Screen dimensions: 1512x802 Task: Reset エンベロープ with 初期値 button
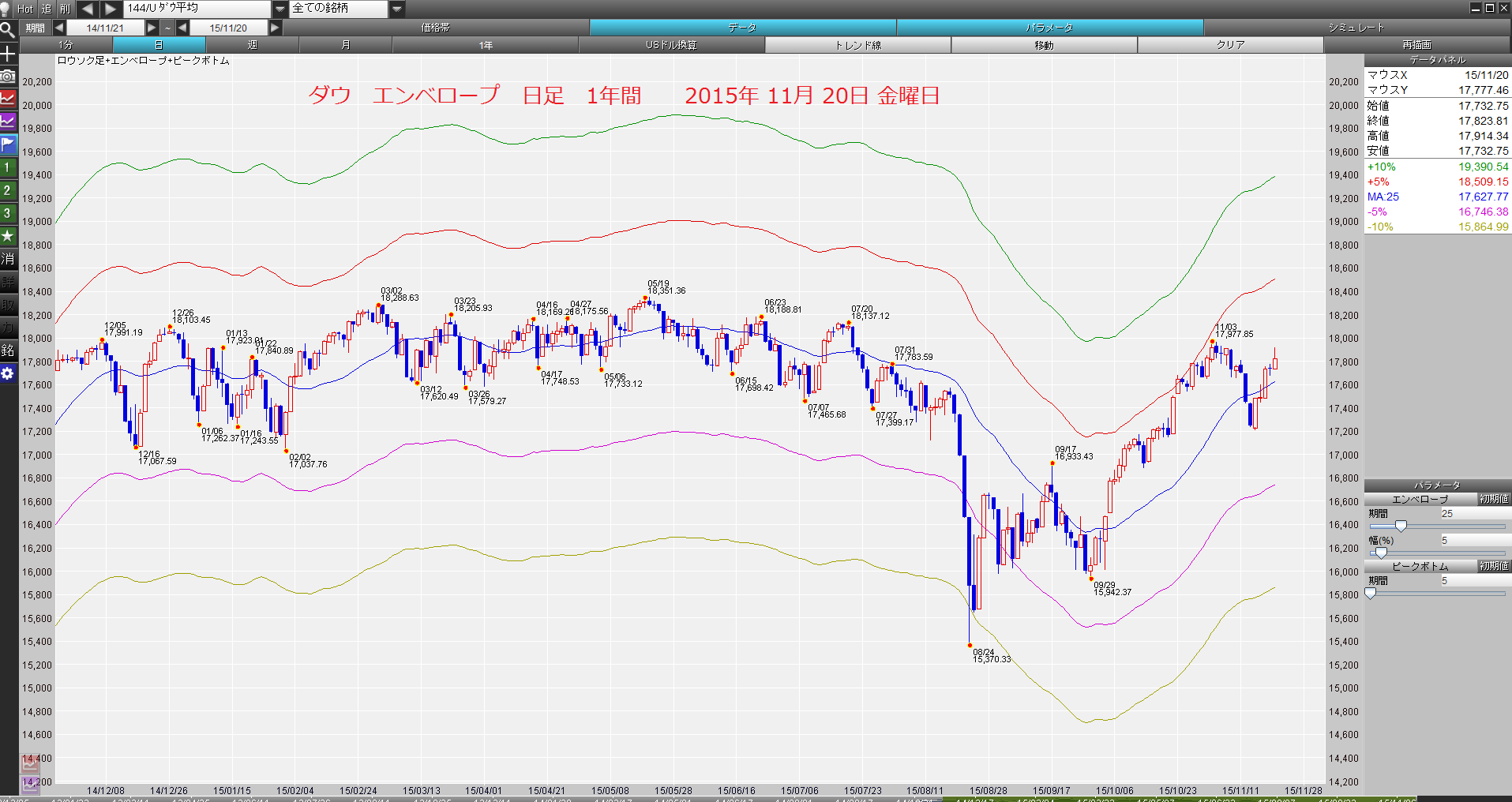point(1494,499)
